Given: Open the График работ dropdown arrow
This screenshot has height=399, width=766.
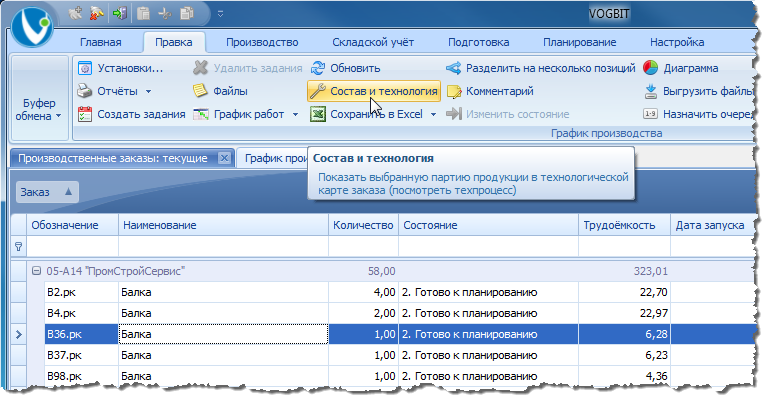Looking at the screenshot, I should pos(295,115).
